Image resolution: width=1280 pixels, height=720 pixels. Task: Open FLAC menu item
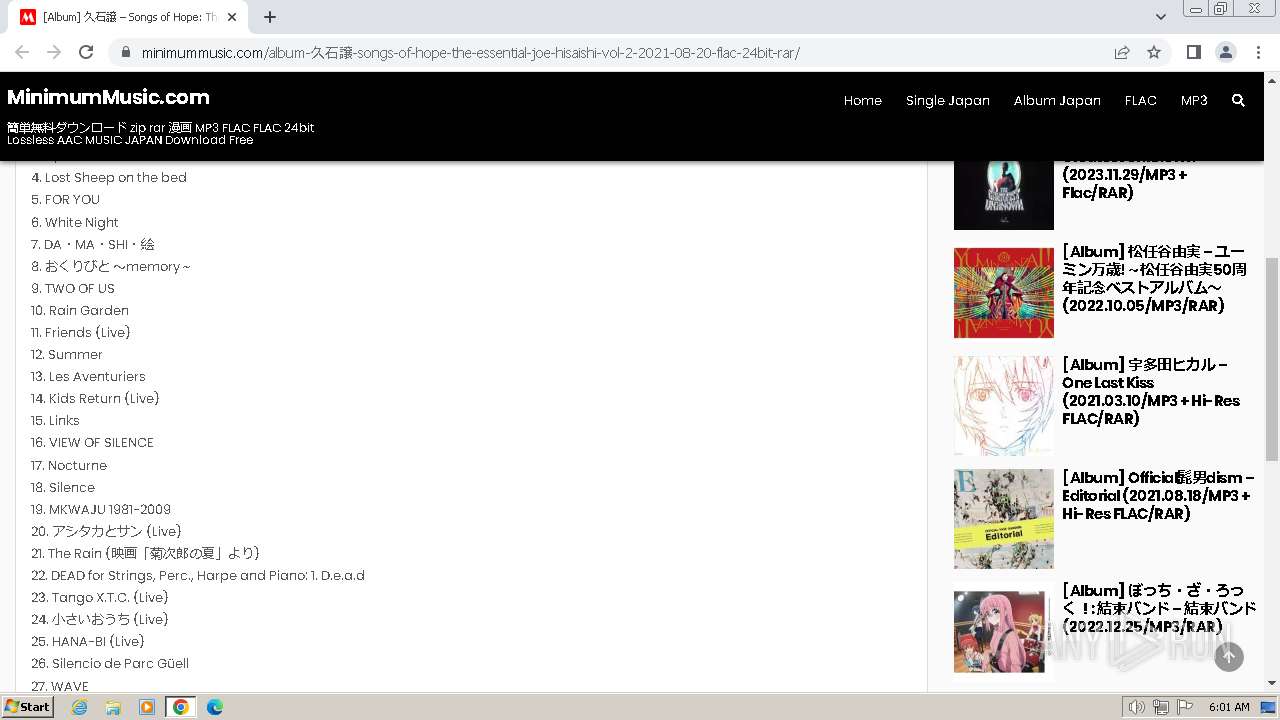click(x=1141, y=101)
